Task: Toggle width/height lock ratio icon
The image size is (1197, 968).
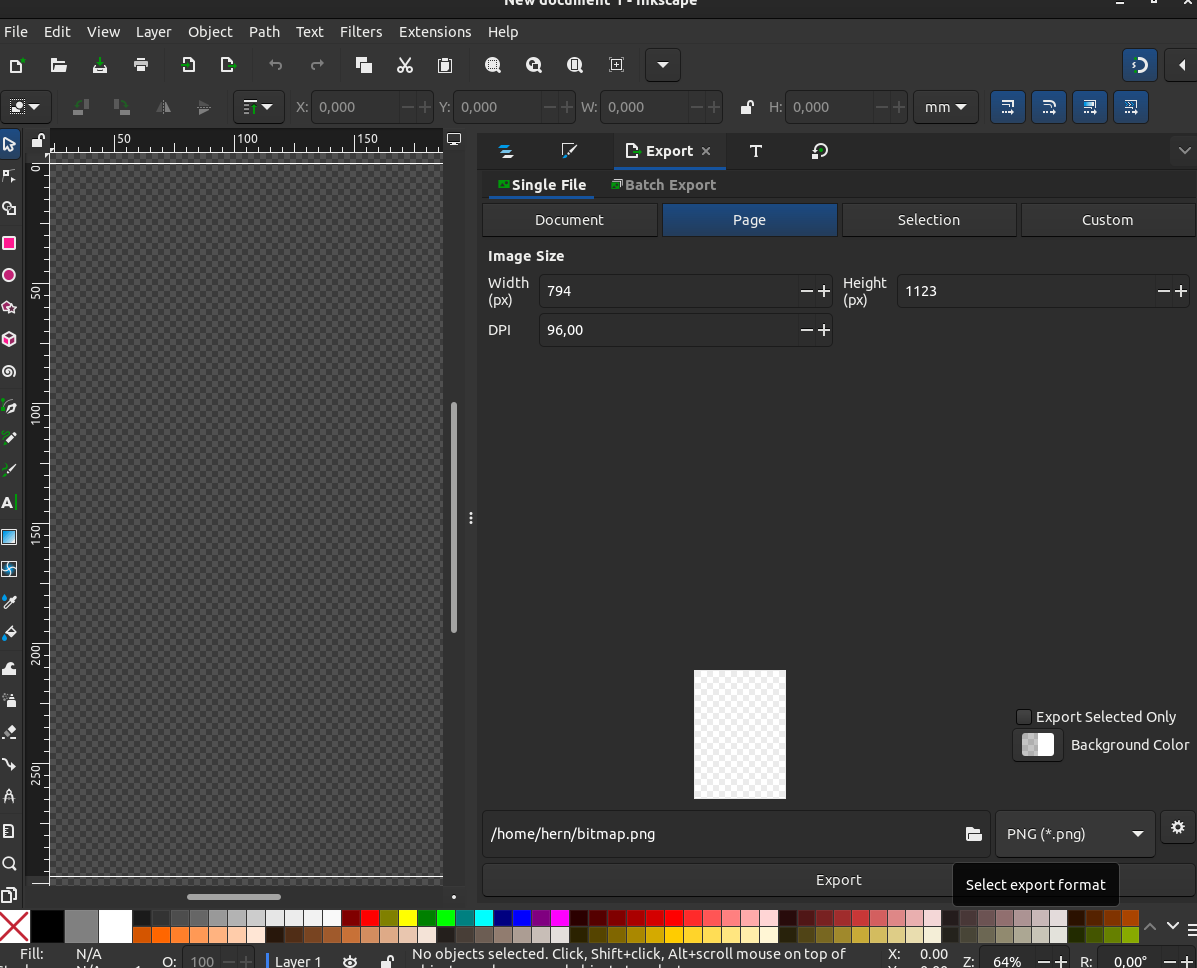Action: [x=747, y=107]
